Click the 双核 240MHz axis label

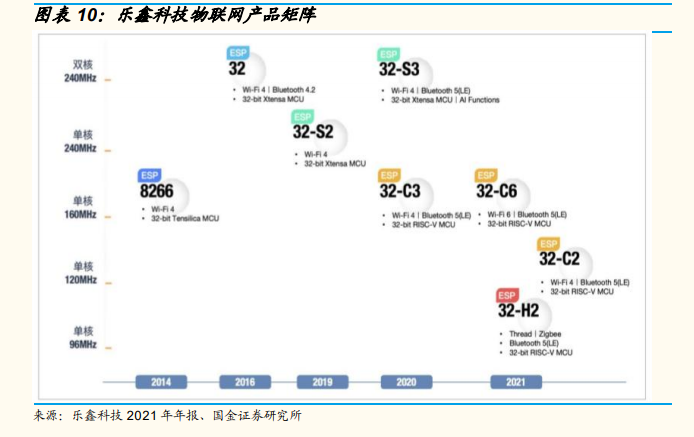[81, 71]
